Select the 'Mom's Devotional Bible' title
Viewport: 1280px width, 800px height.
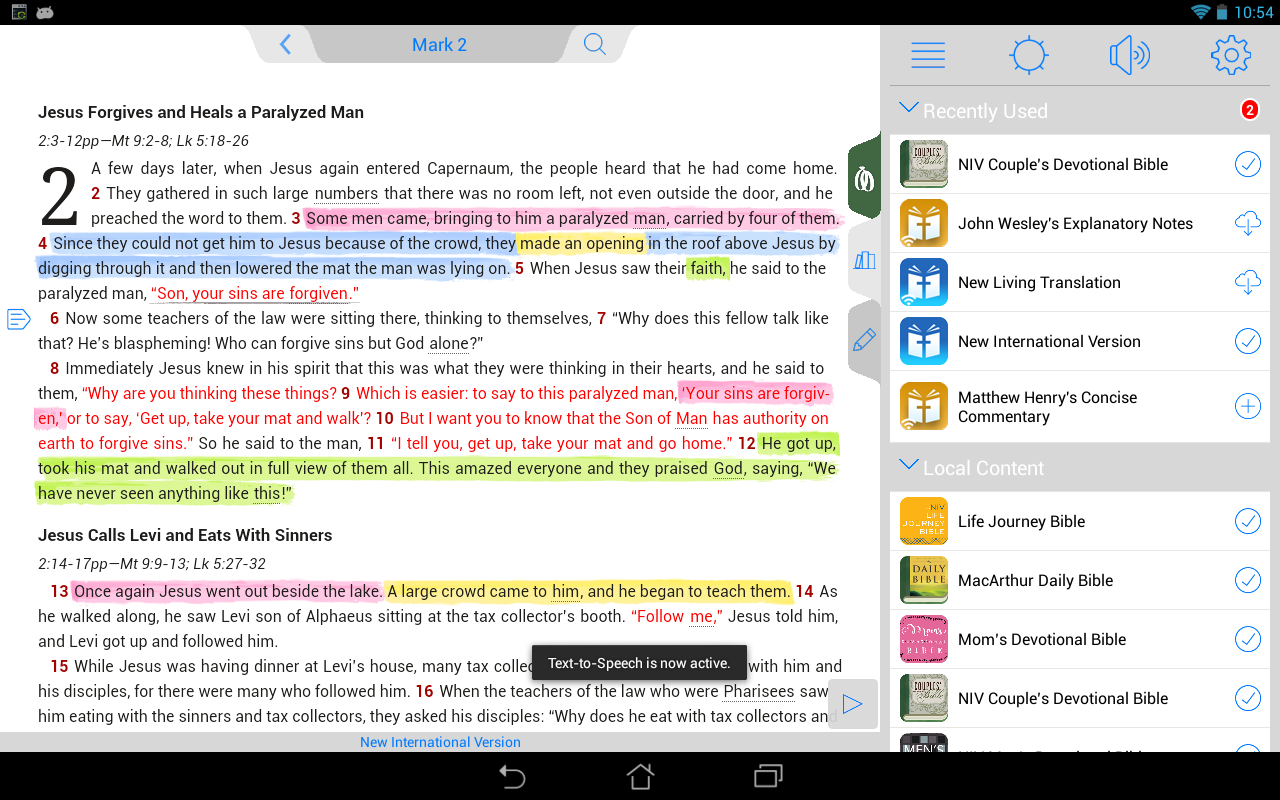tap(1042, 639)
